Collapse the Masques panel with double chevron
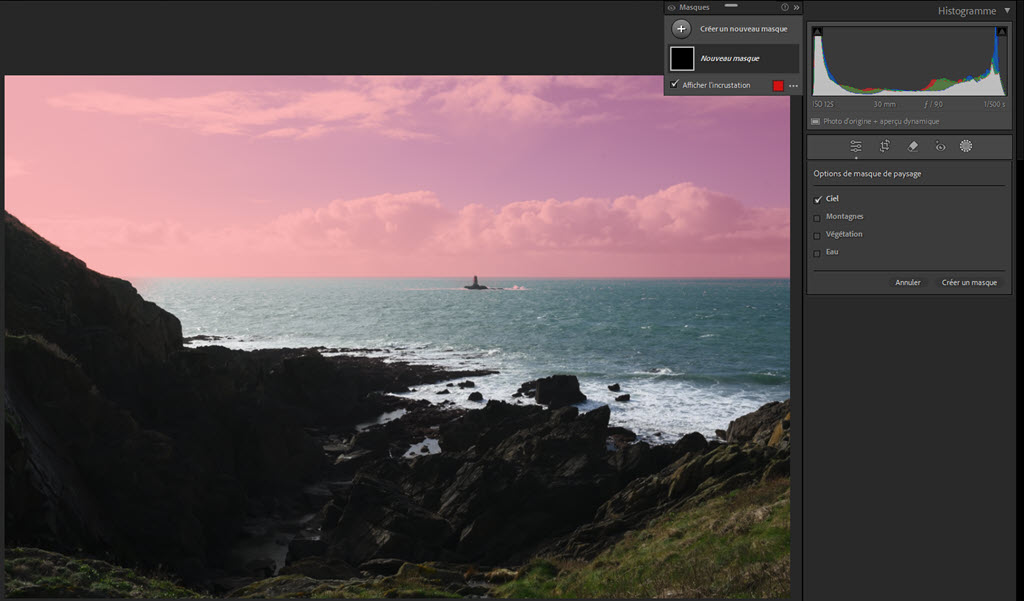The height and width of the screenshot is (601, 1024). point(796,7)
